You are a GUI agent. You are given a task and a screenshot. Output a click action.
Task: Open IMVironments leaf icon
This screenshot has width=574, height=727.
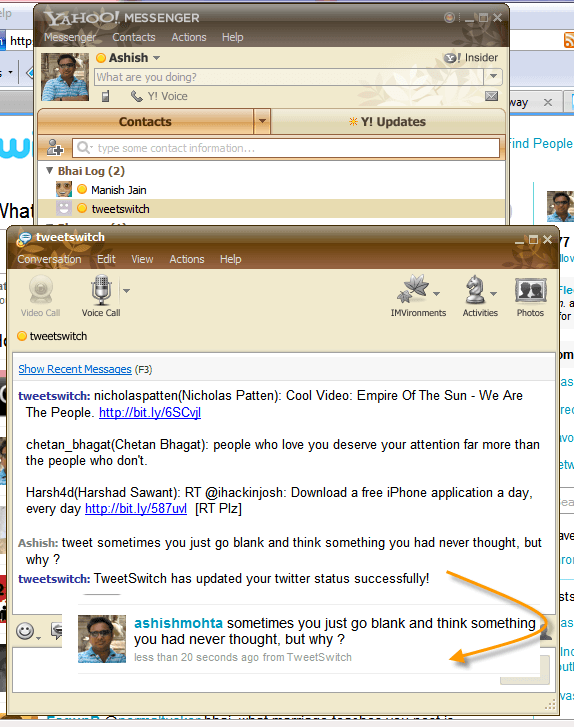413,288
